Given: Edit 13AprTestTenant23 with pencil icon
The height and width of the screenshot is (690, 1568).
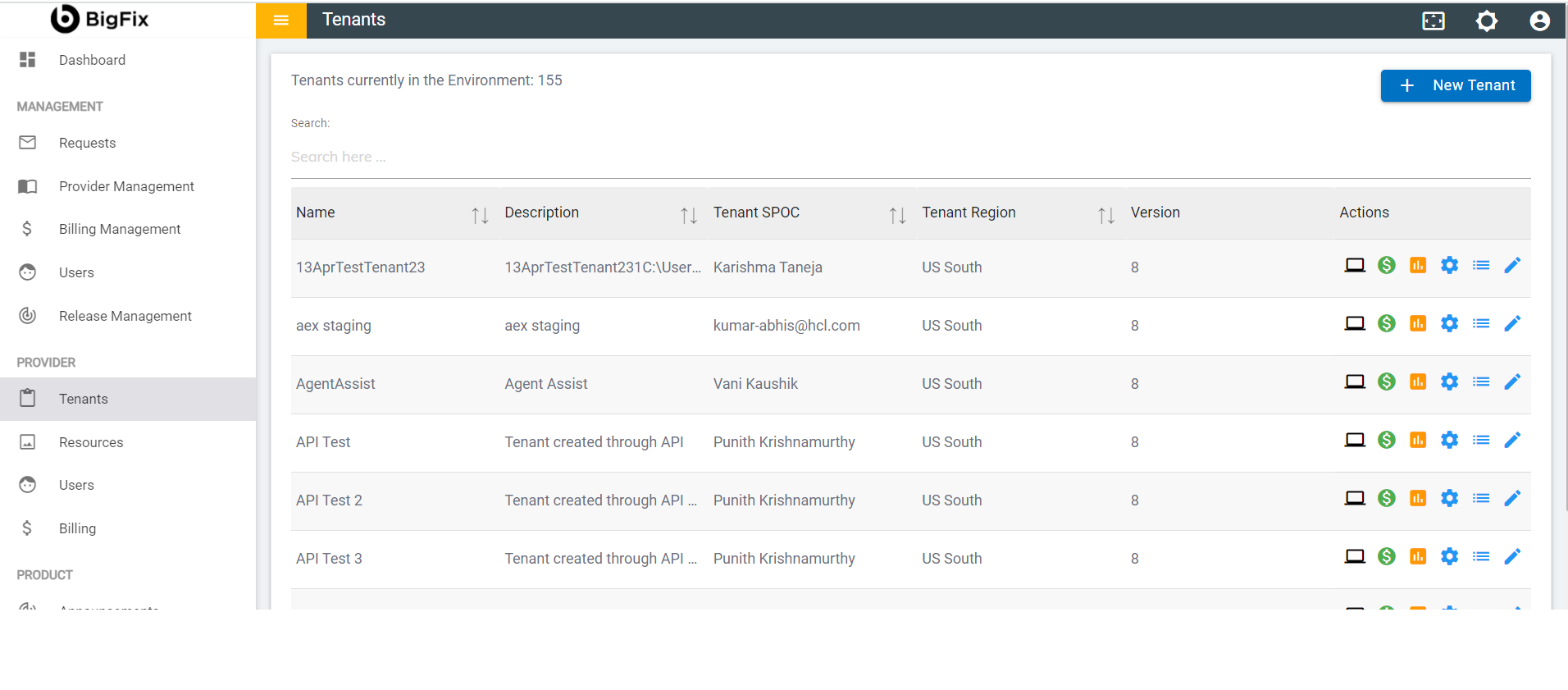Looking at the screenshot, I should [x=1512, y=265].
